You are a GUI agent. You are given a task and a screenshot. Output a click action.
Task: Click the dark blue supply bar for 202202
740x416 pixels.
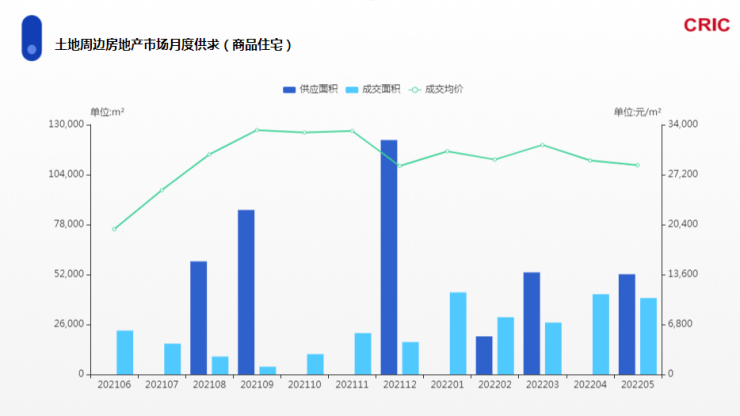[484, 355]
